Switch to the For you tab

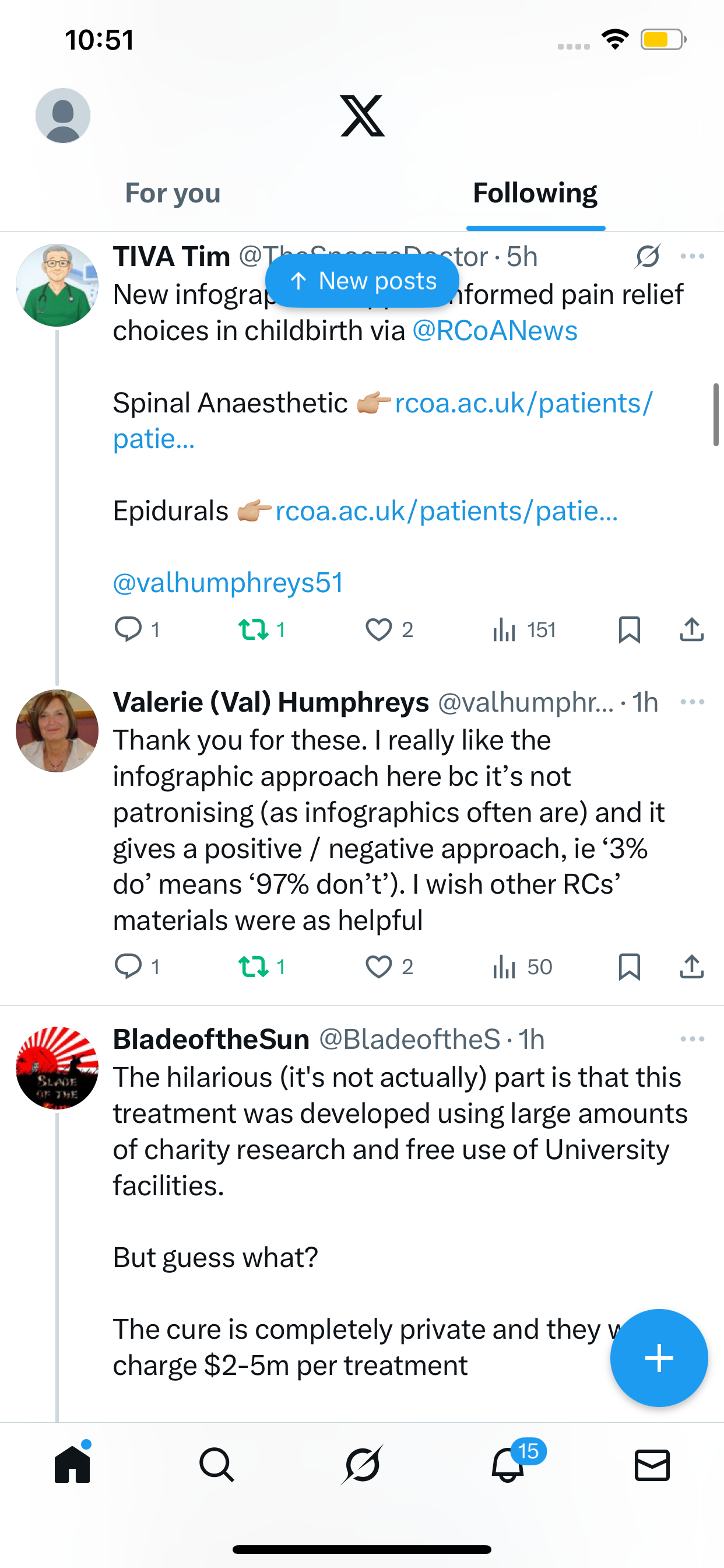(x=173, y=193)
